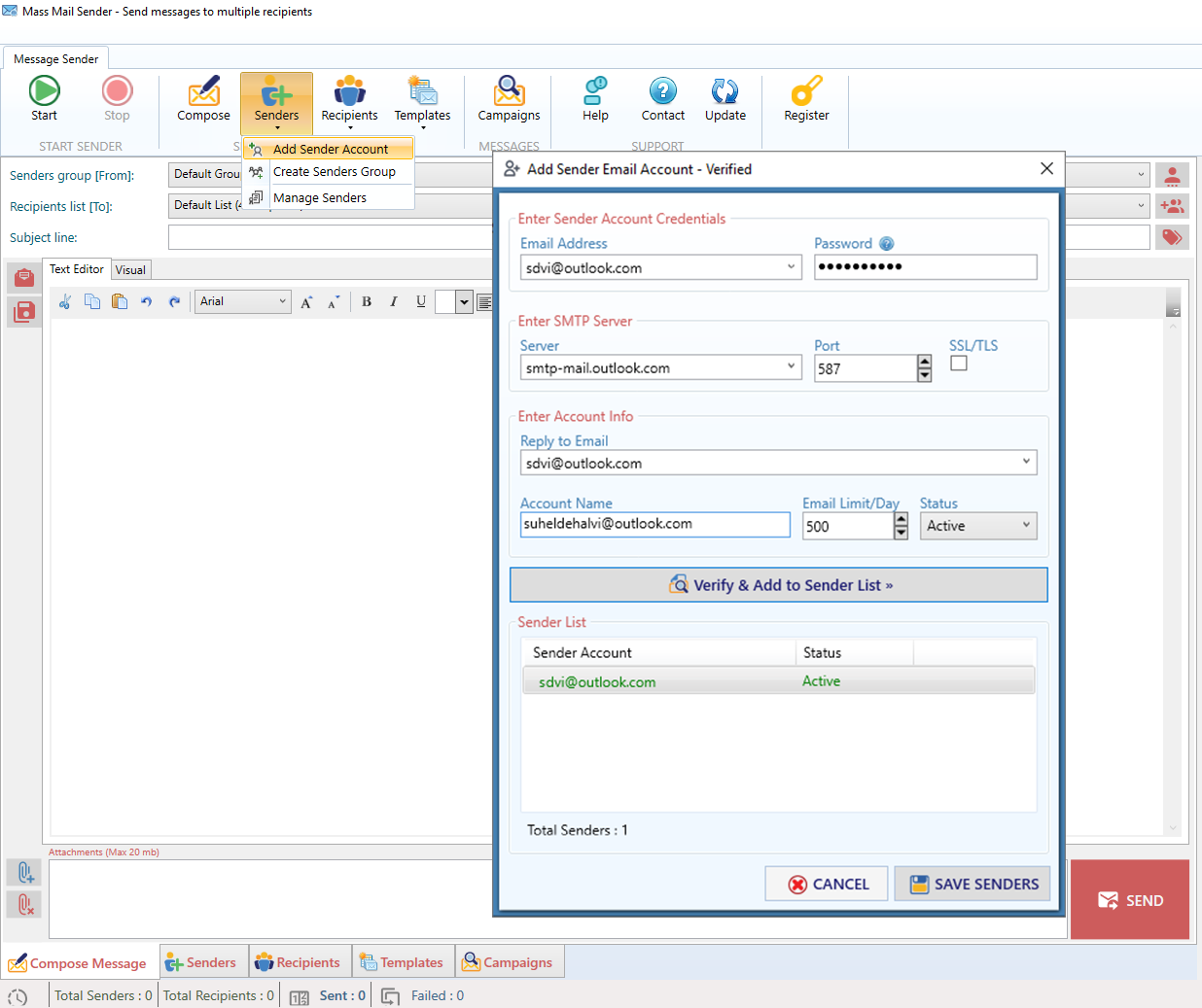Viewport: 1202px width, 1008px height.
Task: Open Campaigns from the ribbon
Action: (509, 99)
